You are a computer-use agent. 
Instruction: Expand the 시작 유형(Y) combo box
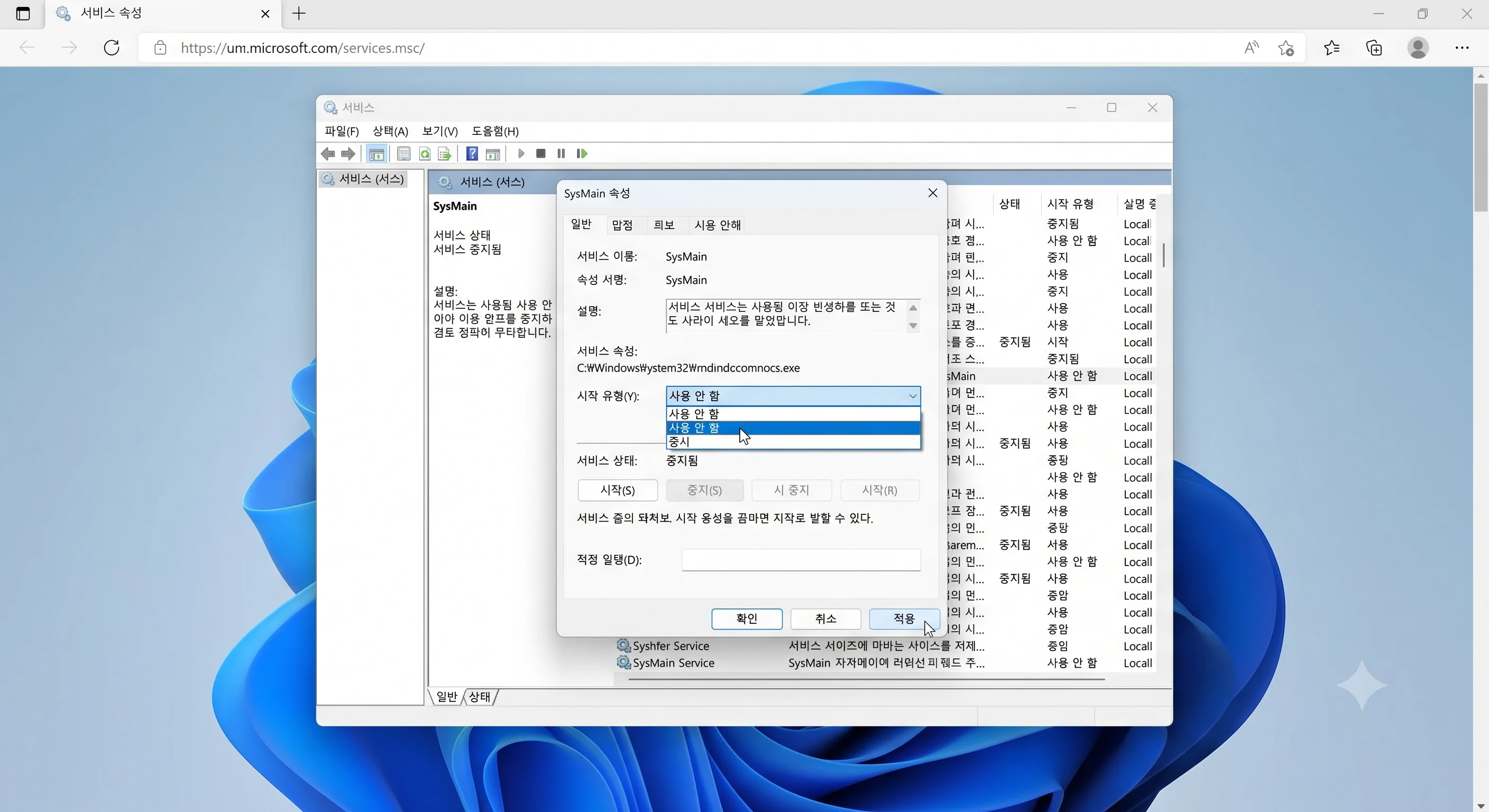click(x=793, y=396)
